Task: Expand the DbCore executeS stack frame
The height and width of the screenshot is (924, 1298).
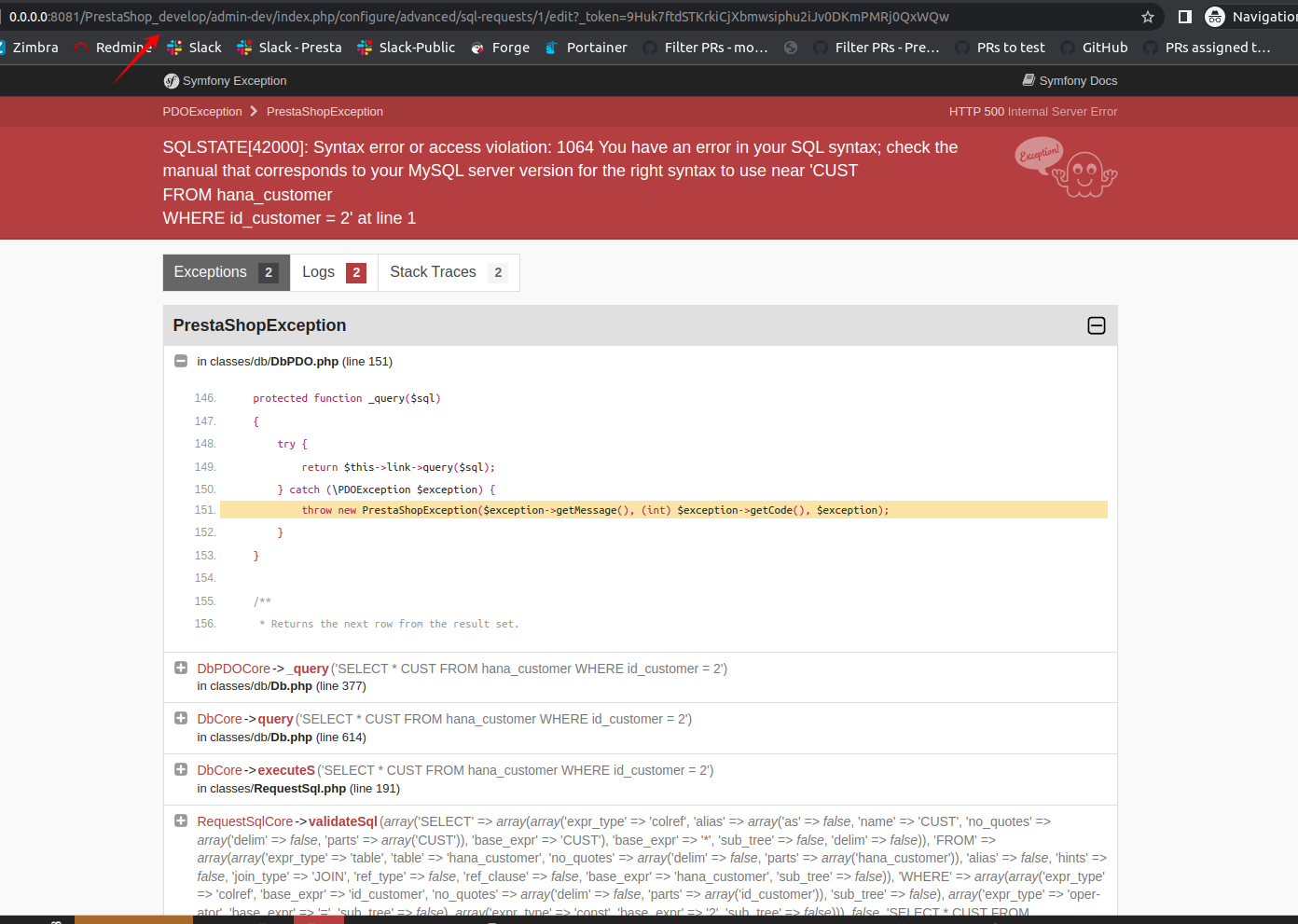Action: pos(180,768)
